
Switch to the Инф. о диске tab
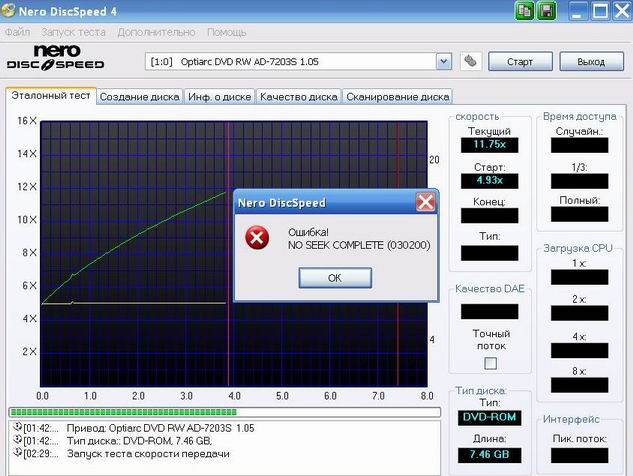220,97
